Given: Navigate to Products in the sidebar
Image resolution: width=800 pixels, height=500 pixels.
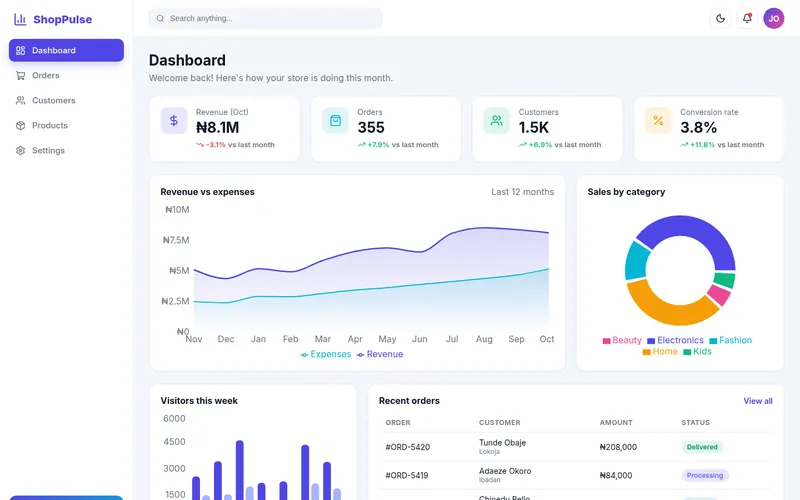Looking at the screenshot, I should 66,126.
